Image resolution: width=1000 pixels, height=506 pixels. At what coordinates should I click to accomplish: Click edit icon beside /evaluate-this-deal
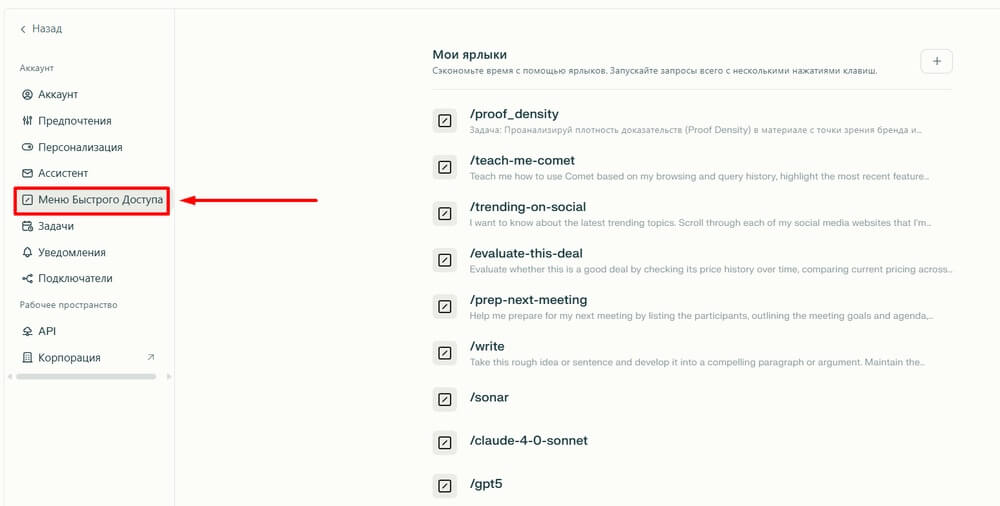click(x=445, y=260)
